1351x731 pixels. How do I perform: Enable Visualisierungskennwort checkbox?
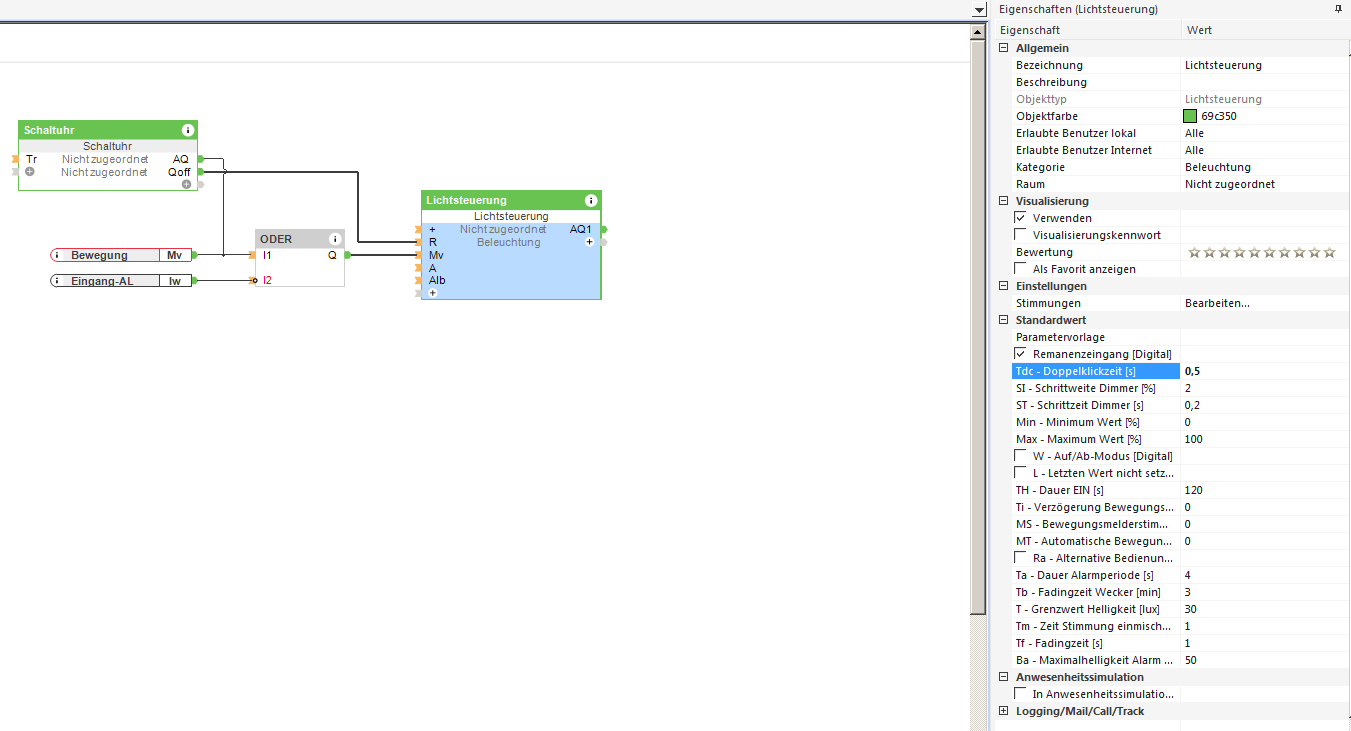pyautogui.click(x=1021, y=235)
